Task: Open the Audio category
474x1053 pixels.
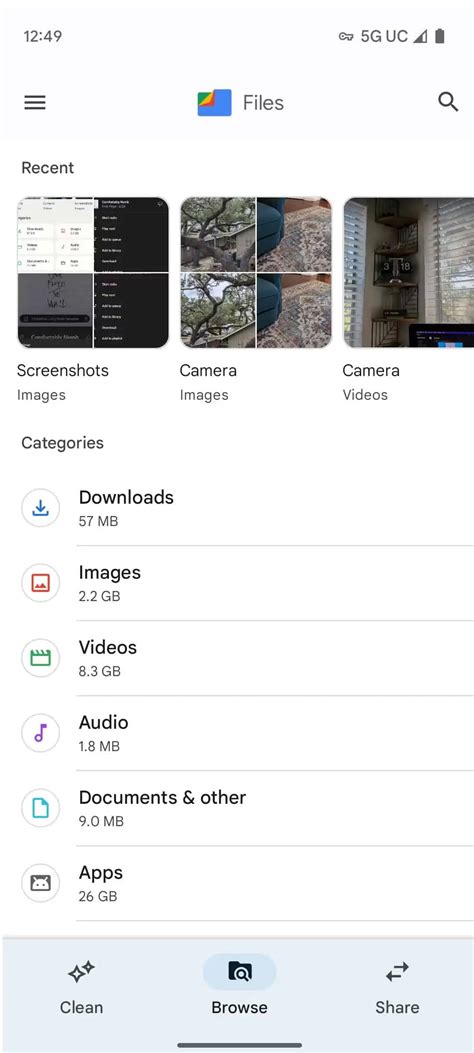Action: coord(237,733)
